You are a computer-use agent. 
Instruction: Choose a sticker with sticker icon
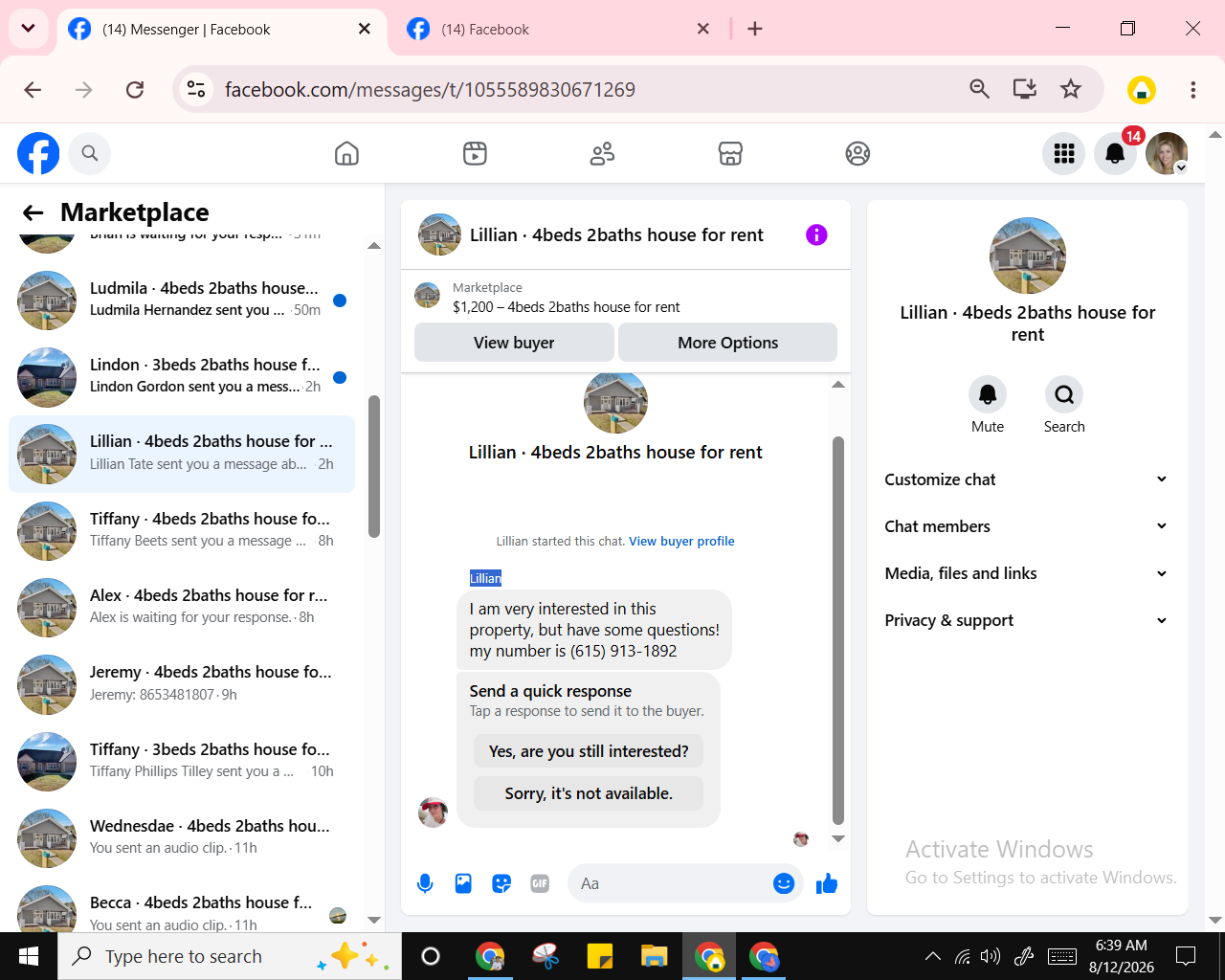click(x=501, y=883)
